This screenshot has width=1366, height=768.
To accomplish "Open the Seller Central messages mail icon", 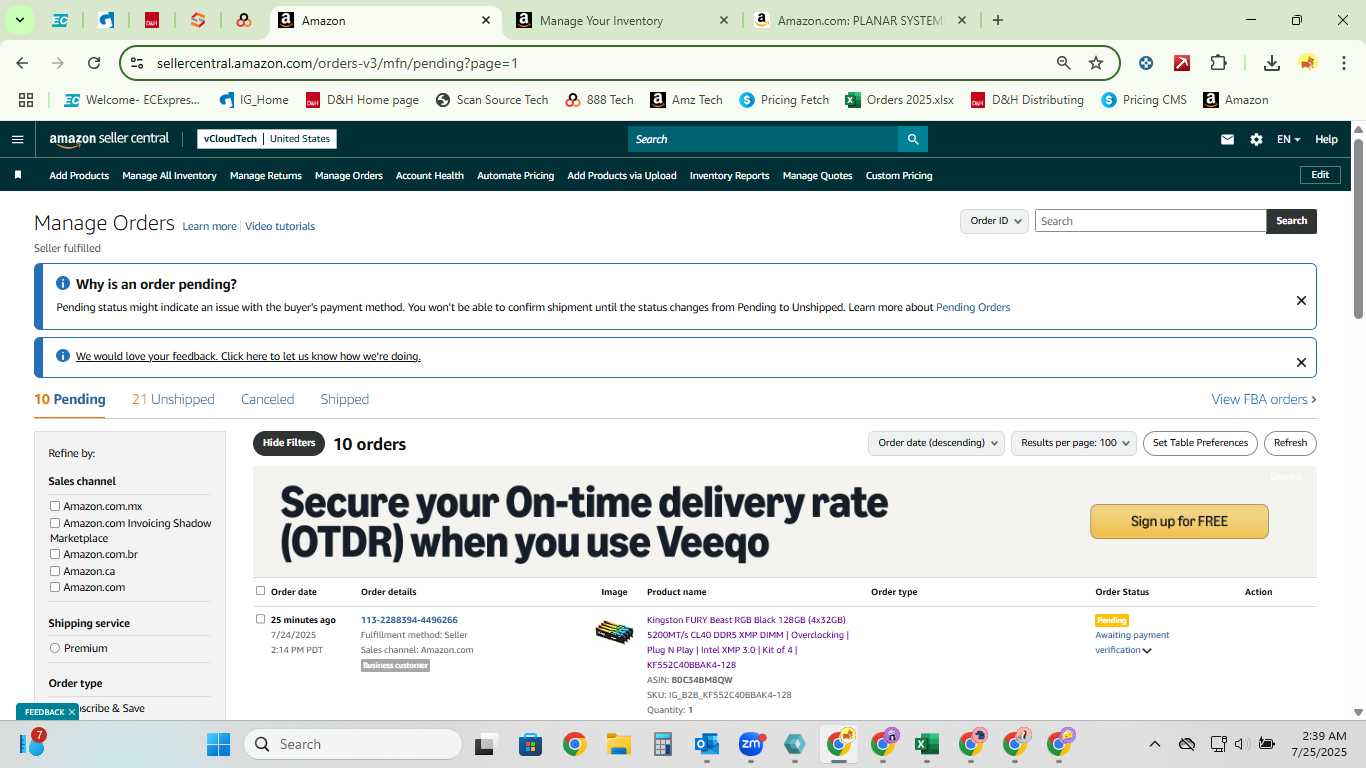I will pyautogui.click(x=1227, y=139).
